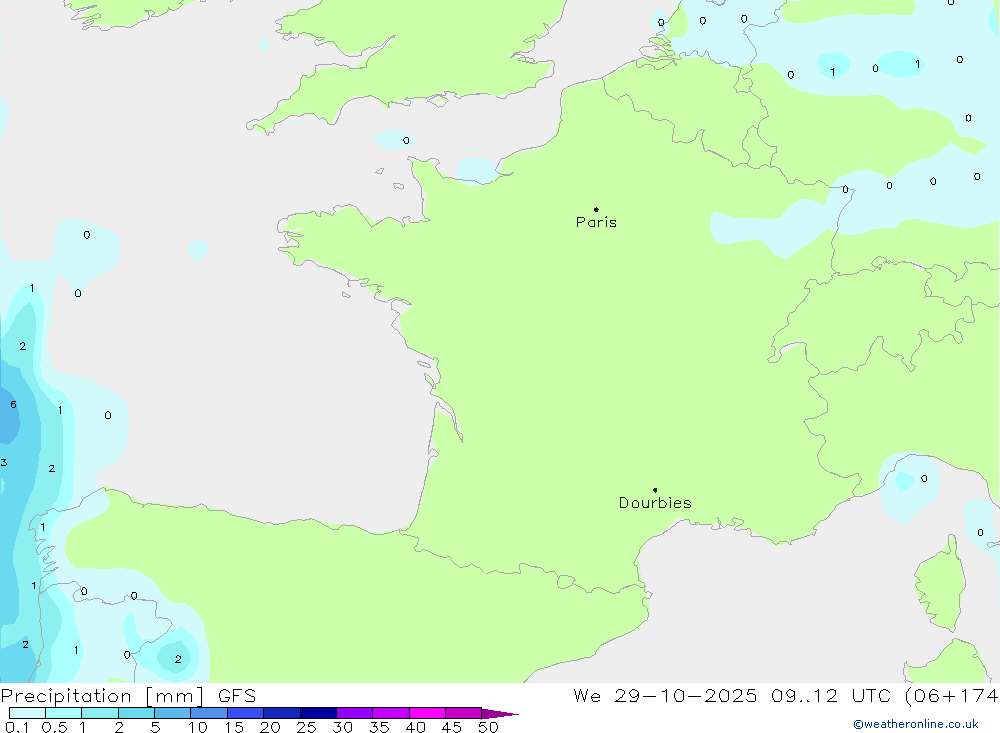Click the 25 legend scale label
Viewport: 1000px width, 733px height.
[307, 727]
